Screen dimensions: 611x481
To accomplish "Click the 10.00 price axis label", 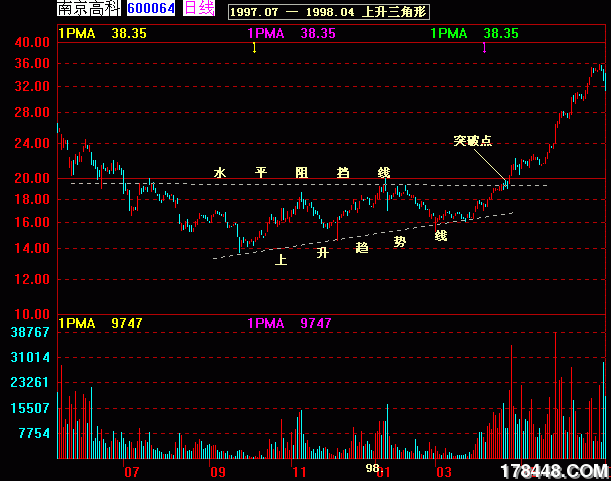I will 32,314.
